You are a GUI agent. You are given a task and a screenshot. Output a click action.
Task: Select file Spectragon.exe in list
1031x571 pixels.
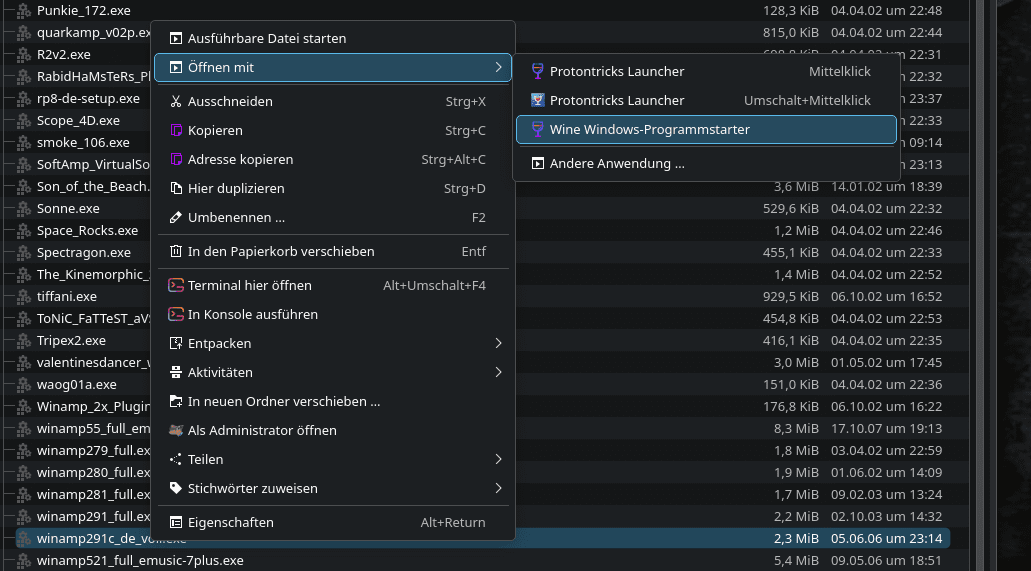[x=84, y=253]
